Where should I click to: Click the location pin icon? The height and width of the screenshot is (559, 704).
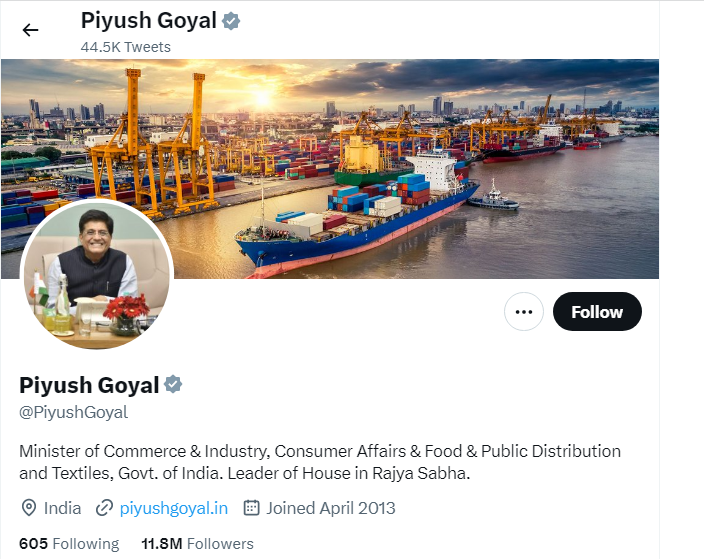[x=29, y=508]
